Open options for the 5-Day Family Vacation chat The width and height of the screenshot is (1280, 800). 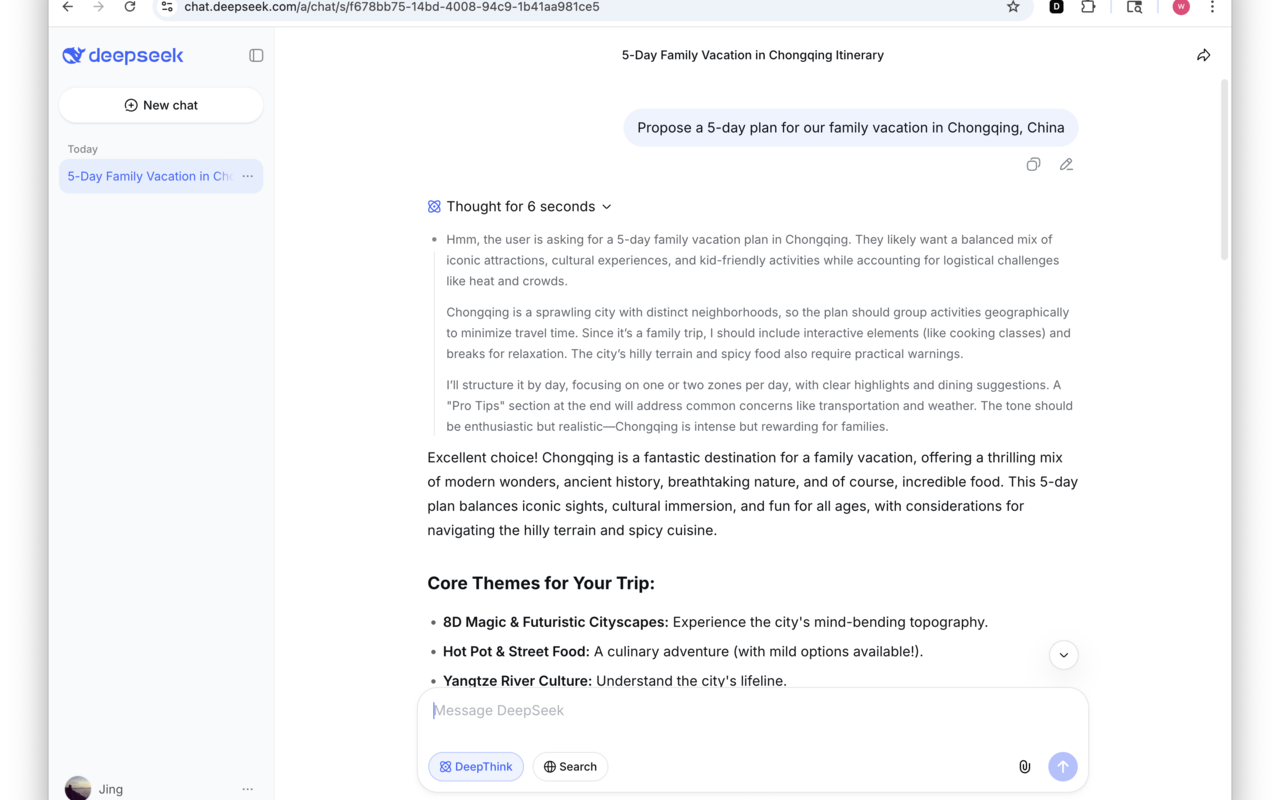click(247, 176)
